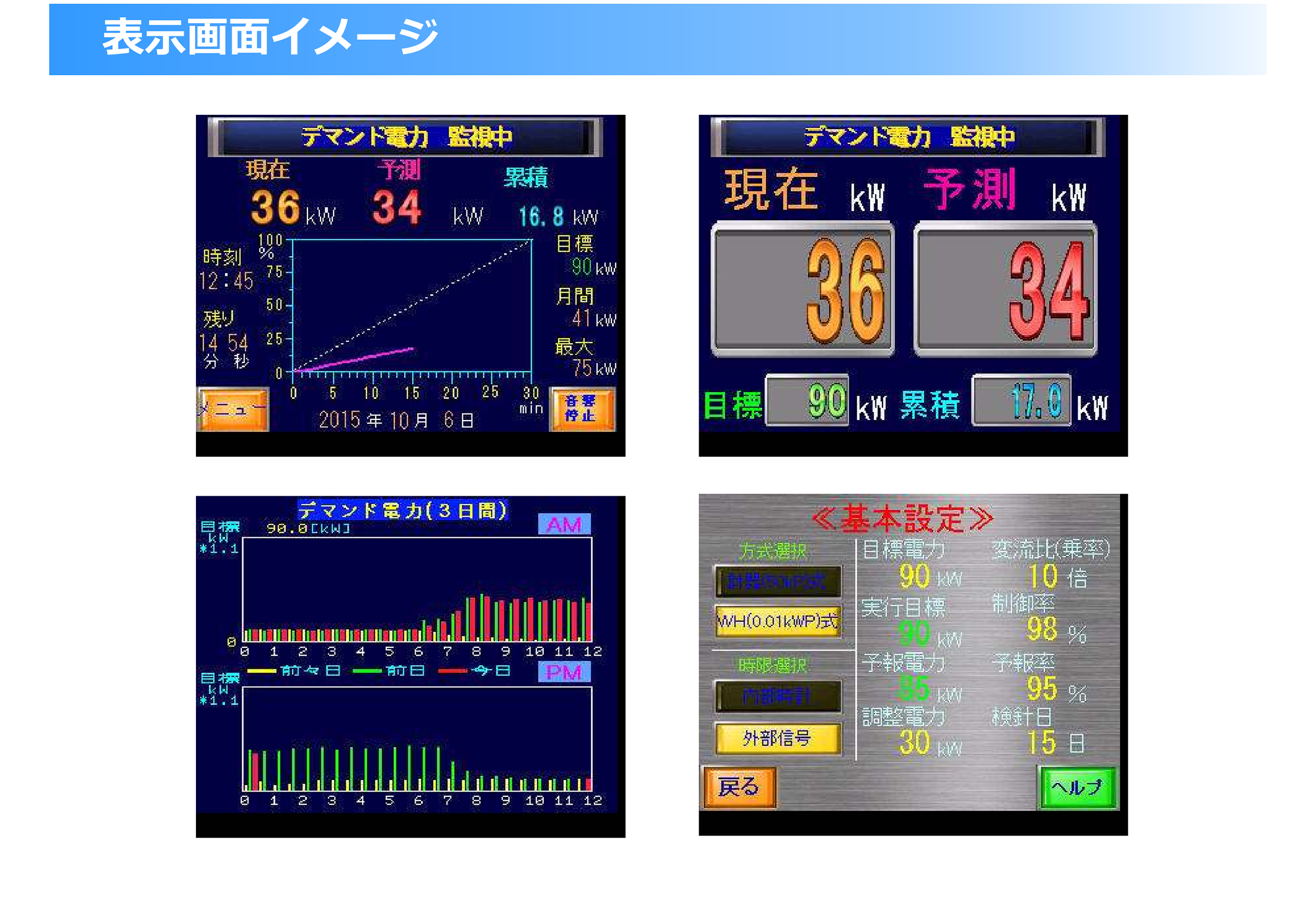Image resolution: width=1316 pixels, height=910 pixels.
Task: Click the 90.0[kW] target label
Action: (x=308, y=529)
